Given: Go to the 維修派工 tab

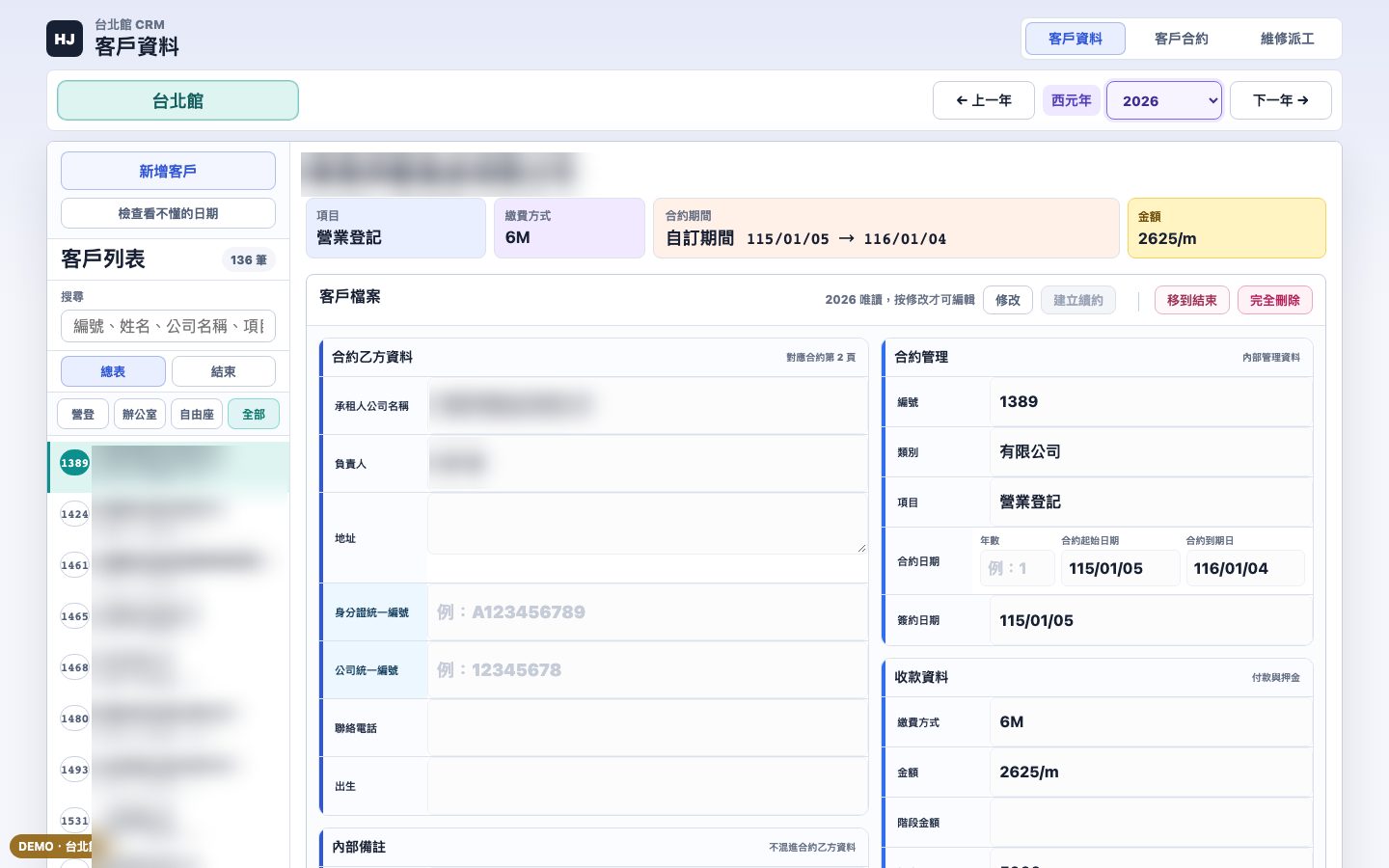Looking at the screenshot, I should click(x=1288, y=39).
